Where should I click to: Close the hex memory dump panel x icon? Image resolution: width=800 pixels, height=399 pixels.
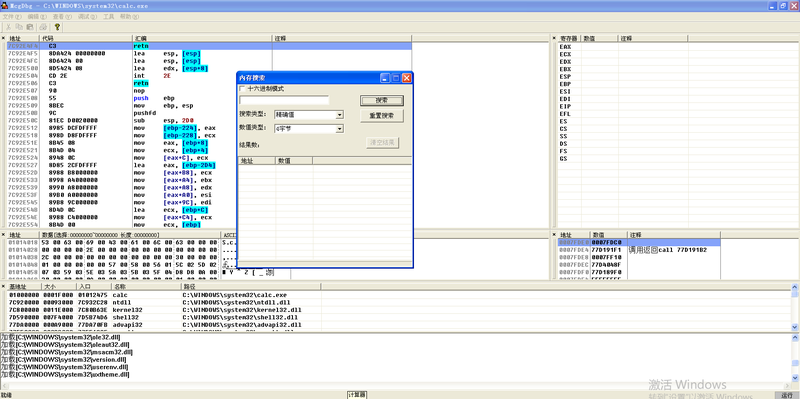pyautogui.click(x=4, y=235)
